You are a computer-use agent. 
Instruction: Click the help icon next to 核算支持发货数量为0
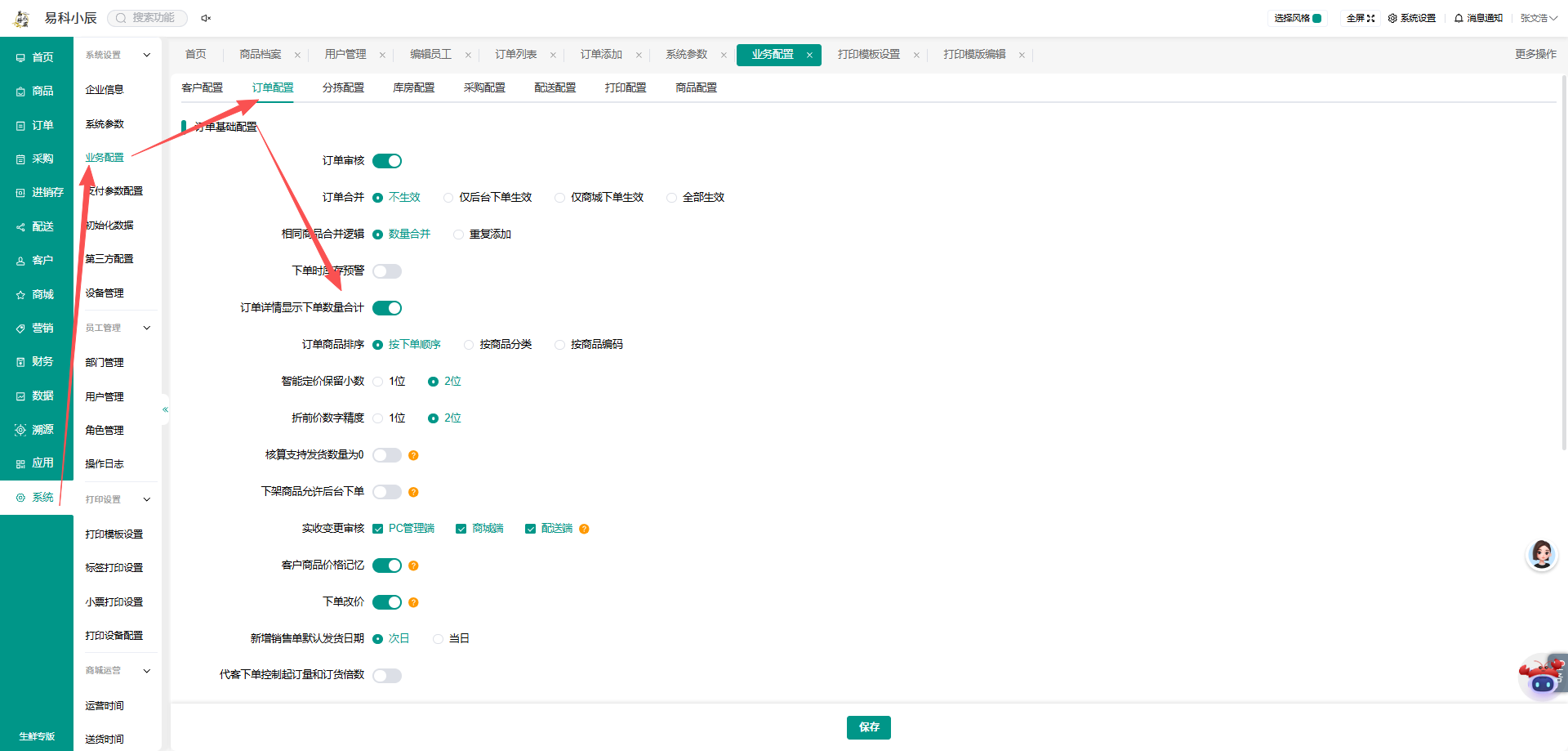(x=413, y=455)
